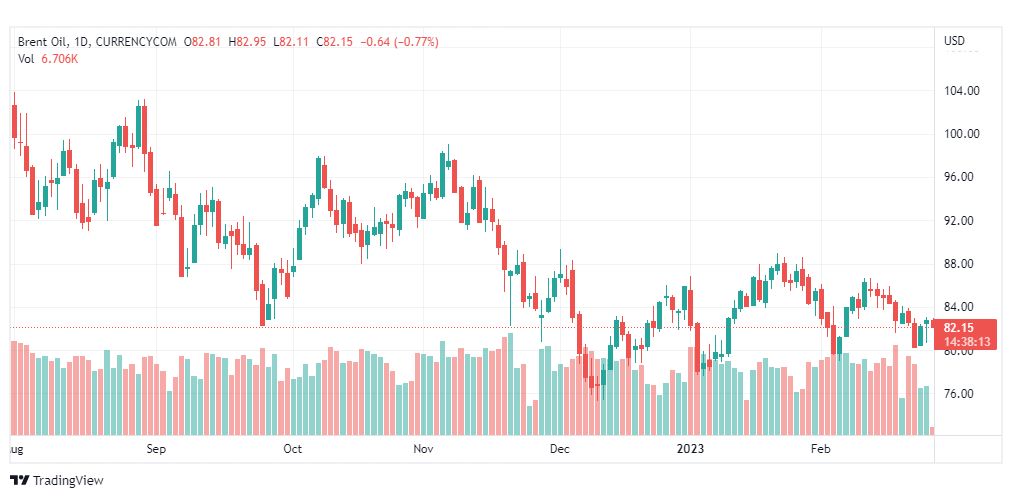This screenshot has height=498, width=1012.
Task: Click the 14:38:13 bar countdown label
Action: coord(966,341)
